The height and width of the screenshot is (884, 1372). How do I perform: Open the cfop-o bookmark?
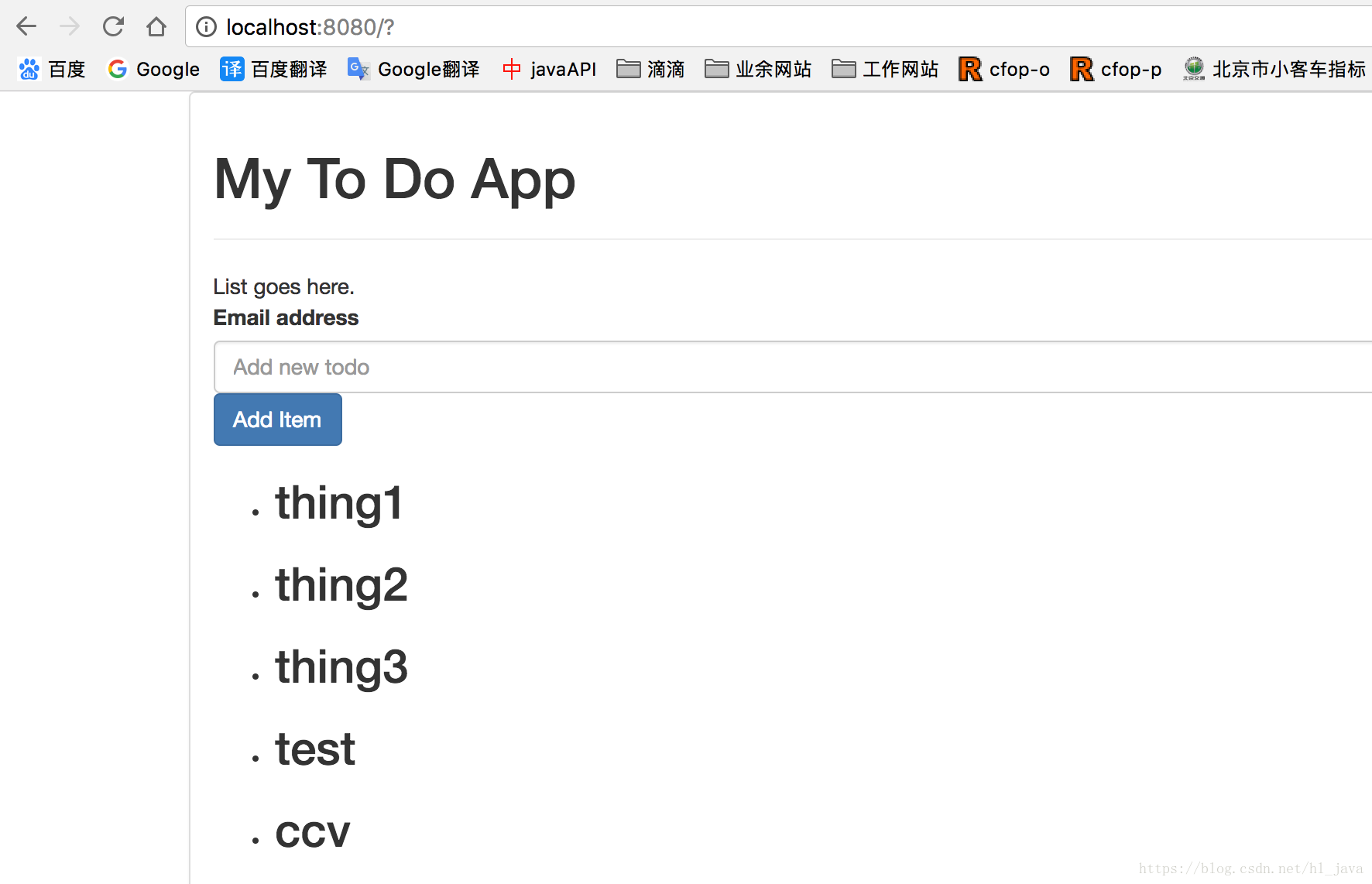coord(1004,70)
